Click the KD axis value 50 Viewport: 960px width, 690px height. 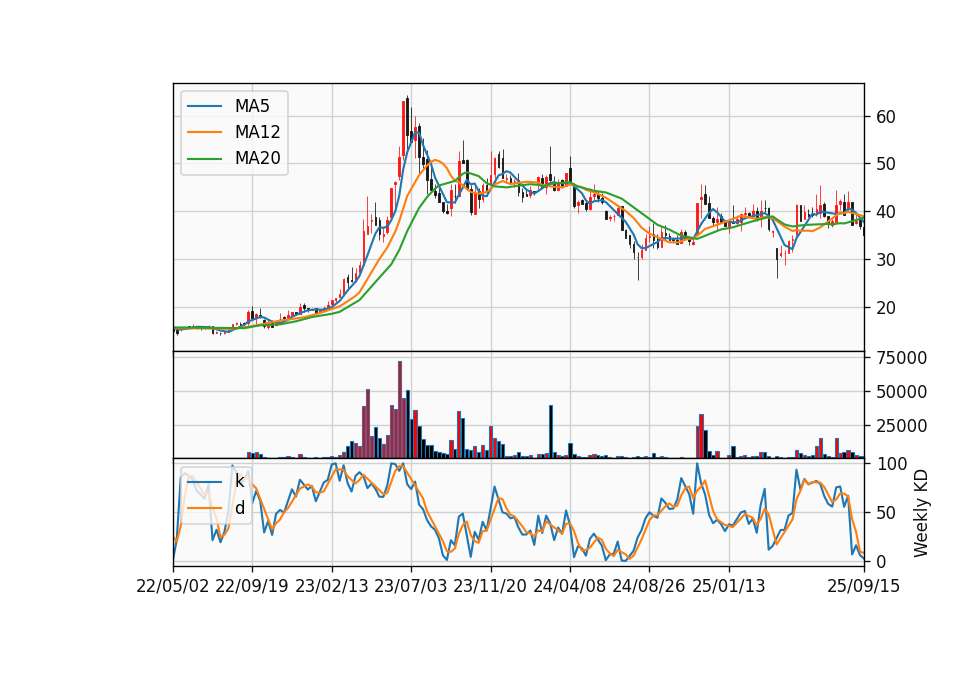coord(886,513)
